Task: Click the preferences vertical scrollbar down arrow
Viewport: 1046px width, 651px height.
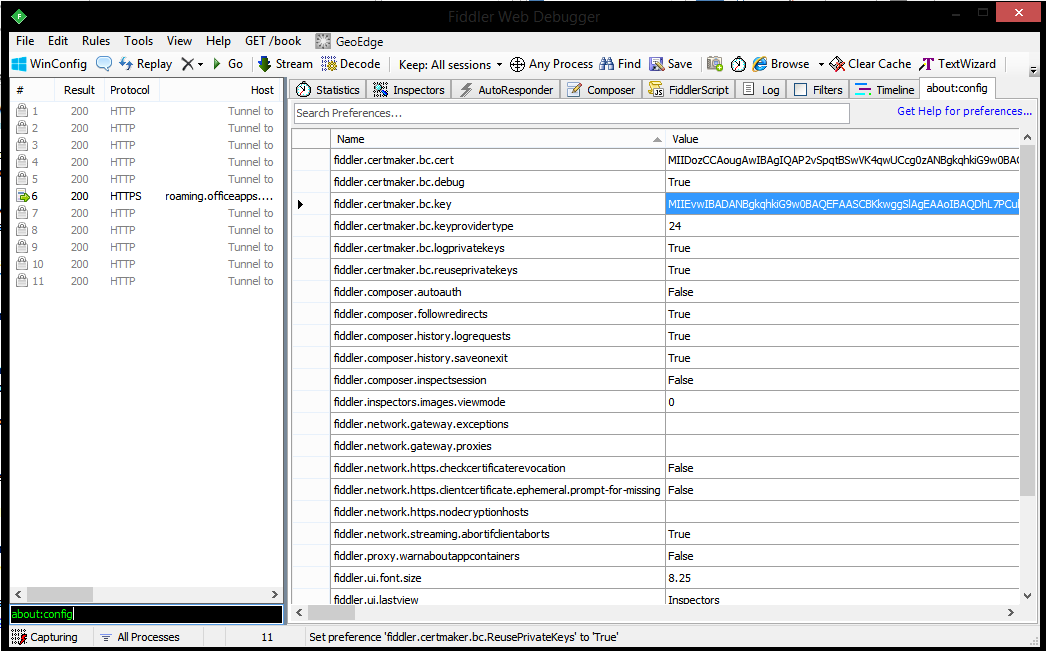Action: tap(1027, 596)
